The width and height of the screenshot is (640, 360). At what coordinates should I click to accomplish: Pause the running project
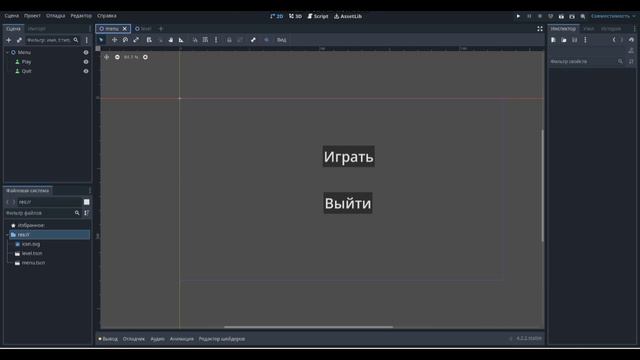(529, 16)
